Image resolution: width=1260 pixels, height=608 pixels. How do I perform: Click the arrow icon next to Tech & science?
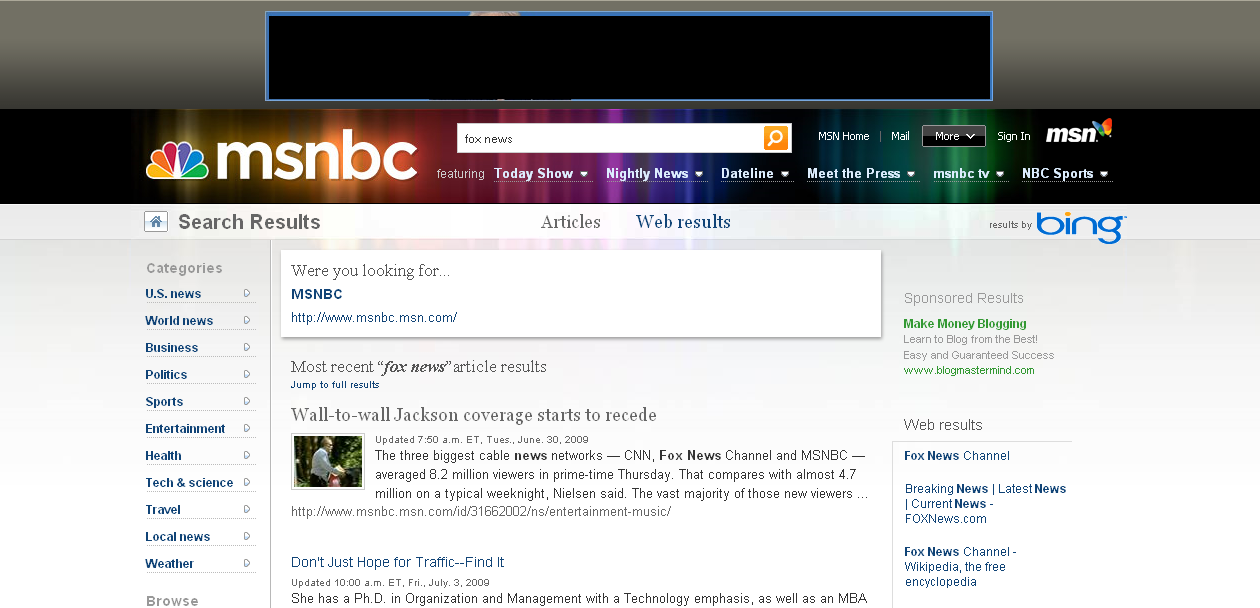(247, 482)
